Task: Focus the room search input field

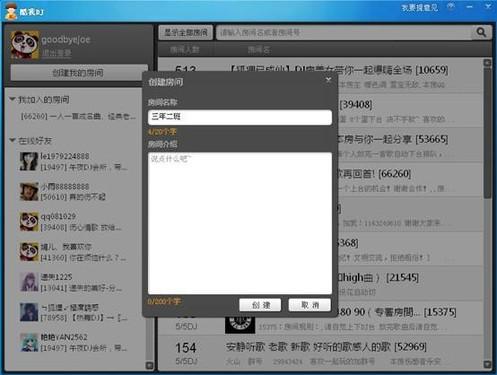Action: point(344,32)
